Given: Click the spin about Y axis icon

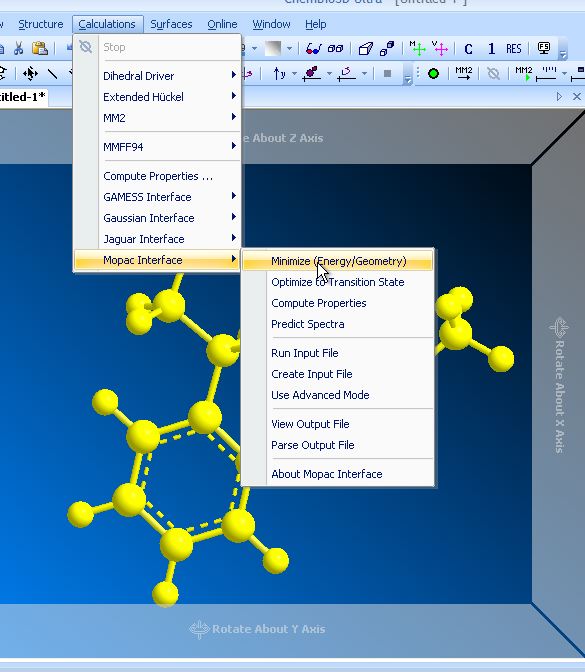Looking at the screenshot, I should (x=279, y=74).
